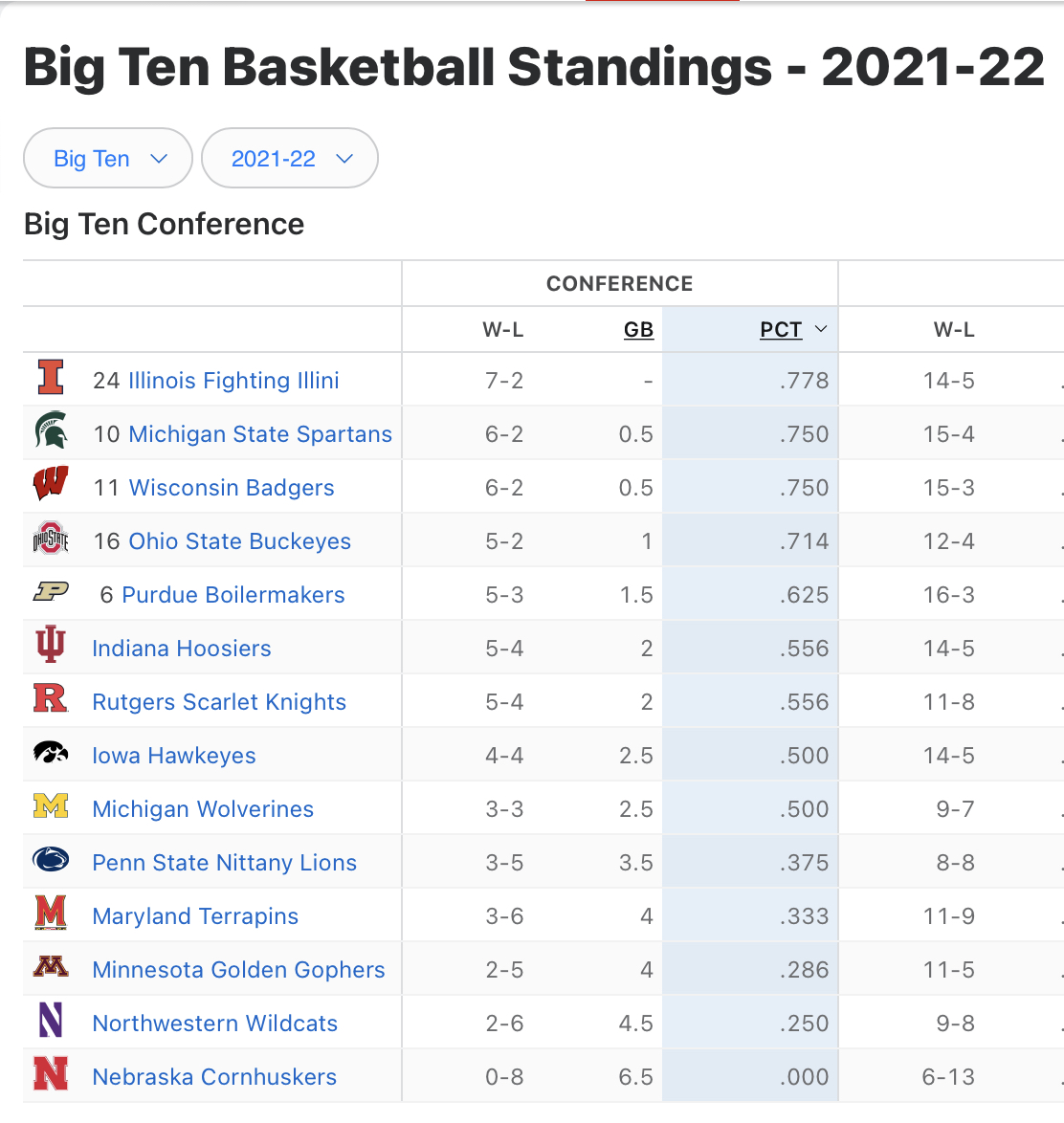
Task: Open the Minnesota Golden Gophers team link
Action: 238,970
